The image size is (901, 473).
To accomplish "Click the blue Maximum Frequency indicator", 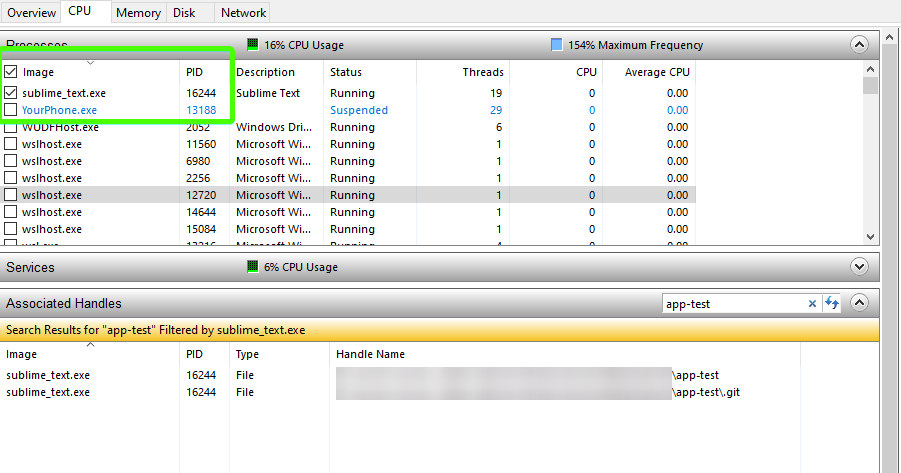I will pyautogui.click(x=557, y=45).
